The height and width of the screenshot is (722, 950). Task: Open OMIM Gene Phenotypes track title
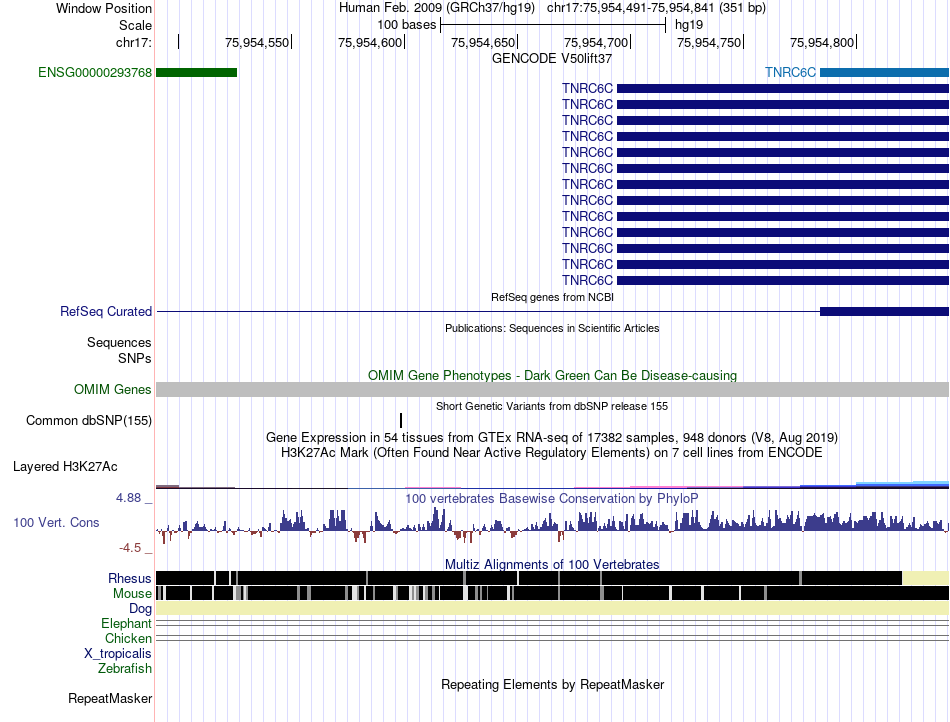point(552,376)
